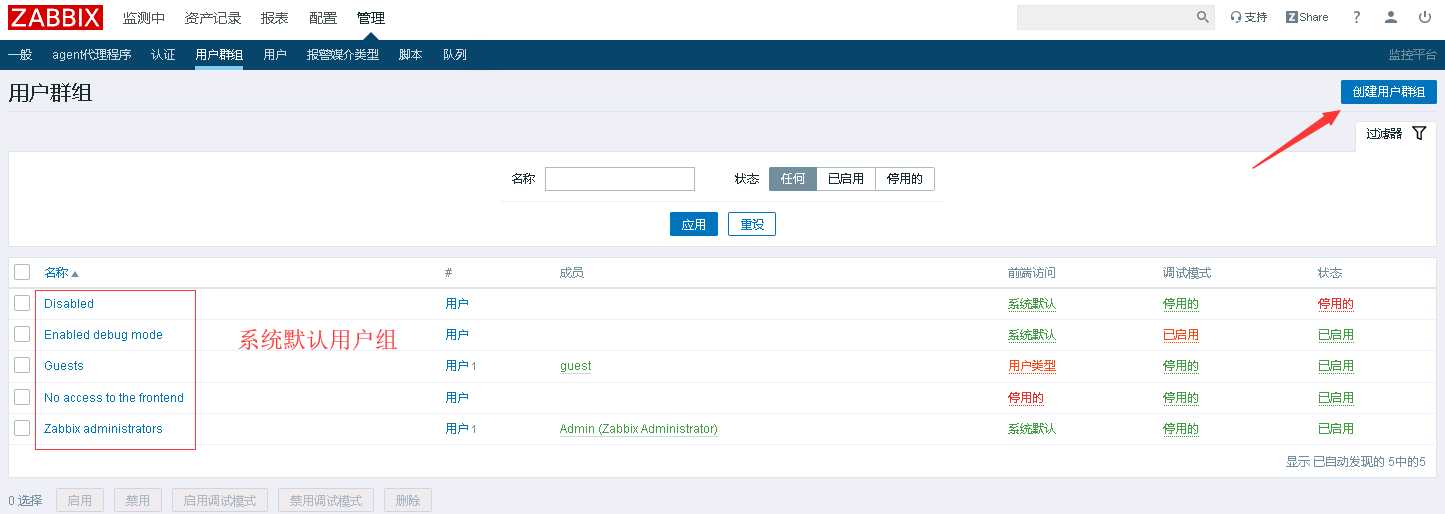
Task: Open the 支持 support link
Action: tap(1249, 17)
